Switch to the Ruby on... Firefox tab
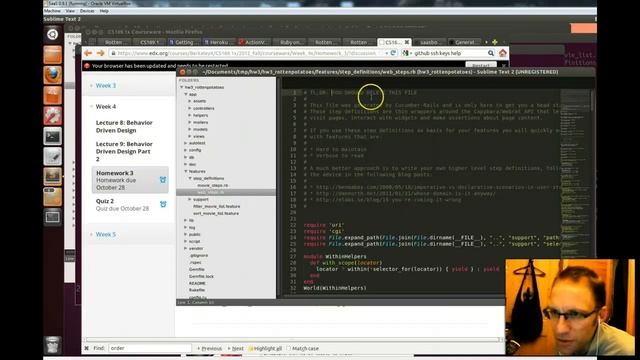Image resolution: width=640 pixels, height=360 pixels. pyautogui.click(x=289, y=42)
